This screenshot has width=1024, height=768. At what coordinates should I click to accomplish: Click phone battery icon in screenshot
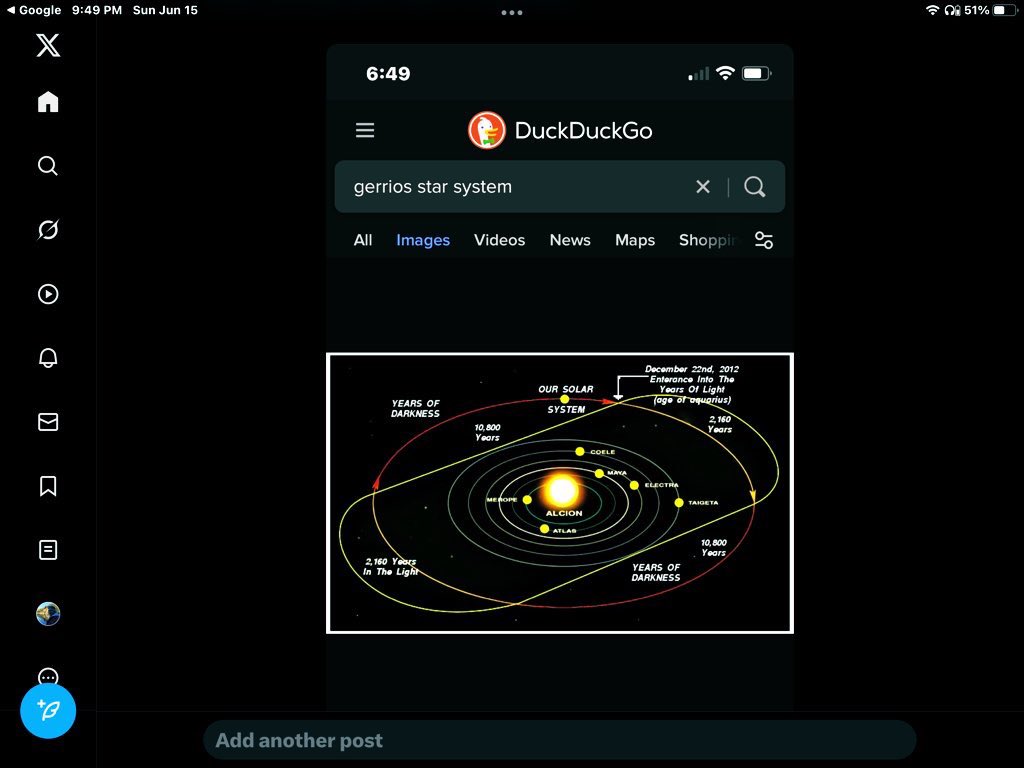756,73
